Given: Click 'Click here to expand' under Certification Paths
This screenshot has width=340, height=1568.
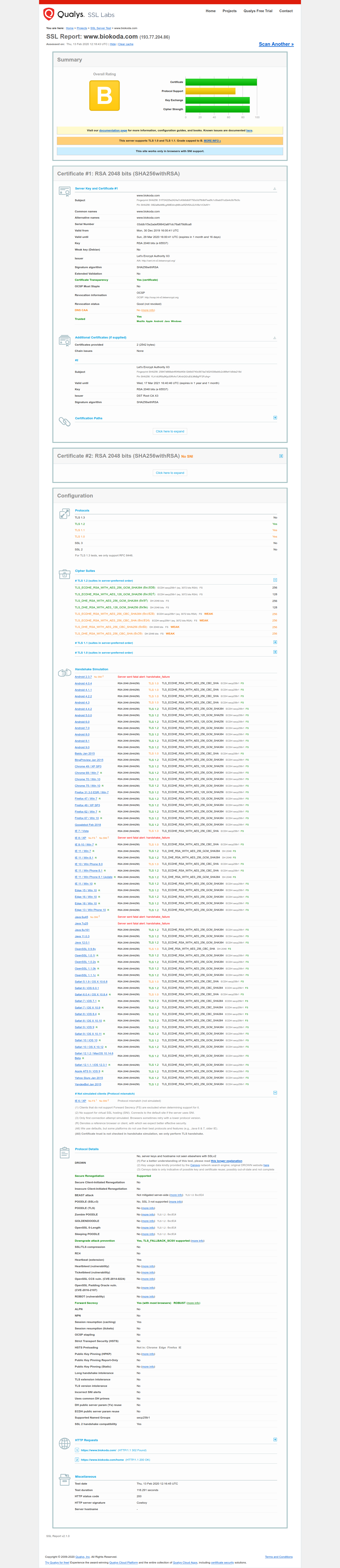Looking at the screenshot, I should [170, 431].
